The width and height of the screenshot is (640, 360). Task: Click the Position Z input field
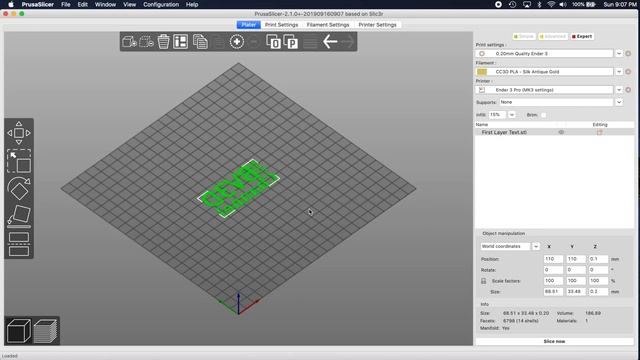coord(598,259)
